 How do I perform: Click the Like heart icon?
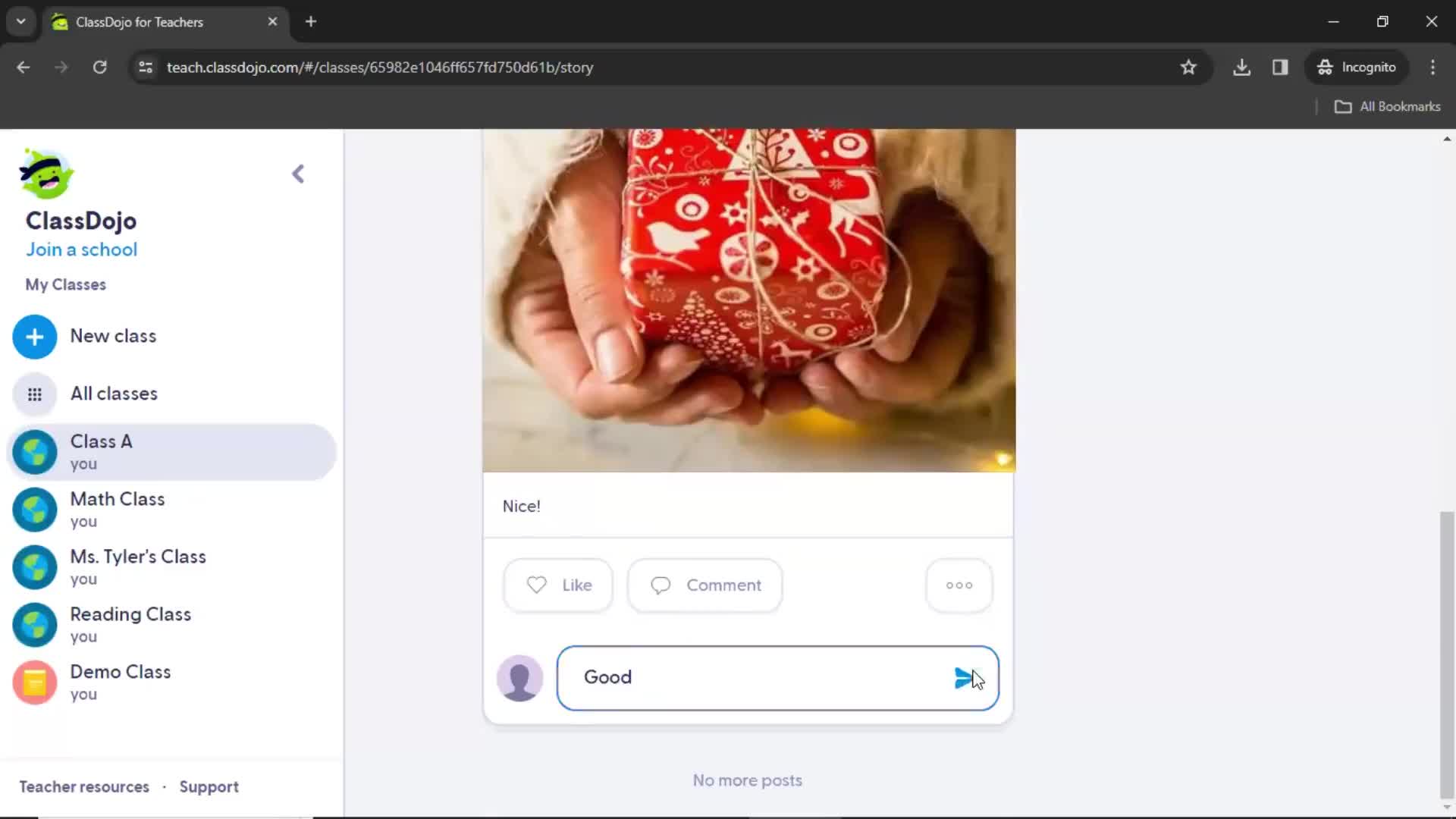(x=538, y=585)
